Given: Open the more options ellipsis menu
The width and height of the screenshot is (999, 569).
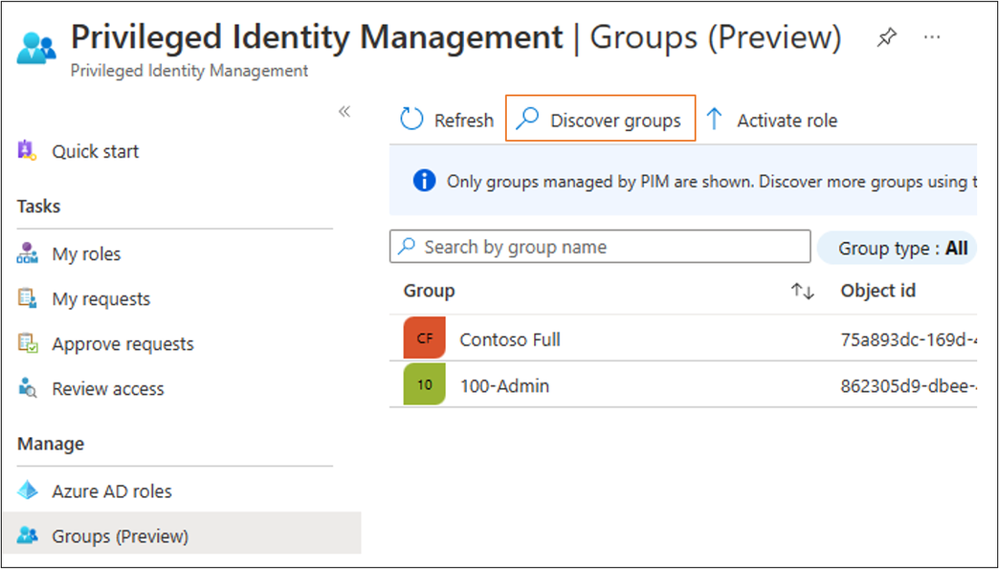Looking at the screenshot, I should coord(932,38).
